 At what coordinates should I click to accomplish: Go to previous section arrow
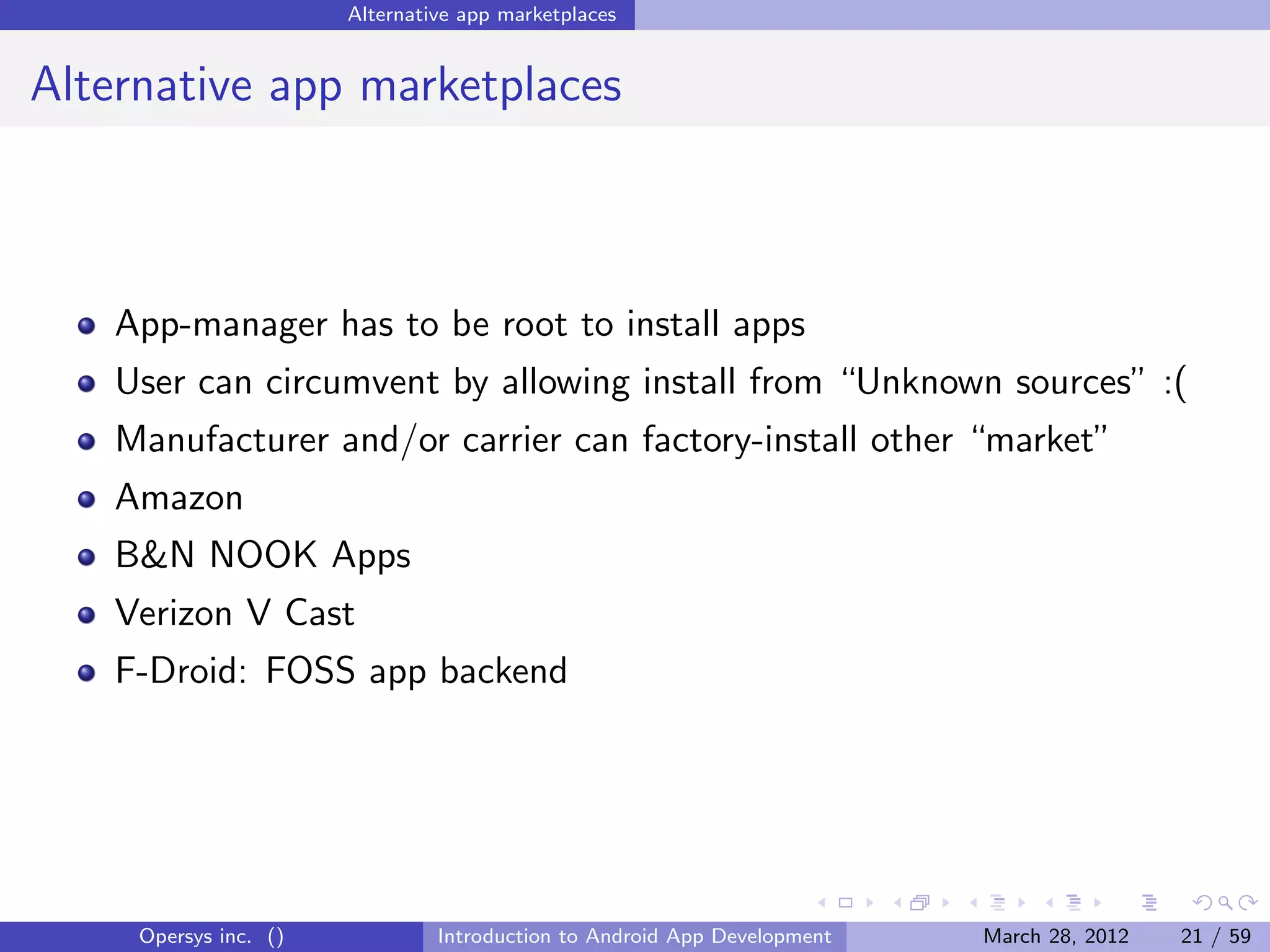click(x=1049, y=903)
